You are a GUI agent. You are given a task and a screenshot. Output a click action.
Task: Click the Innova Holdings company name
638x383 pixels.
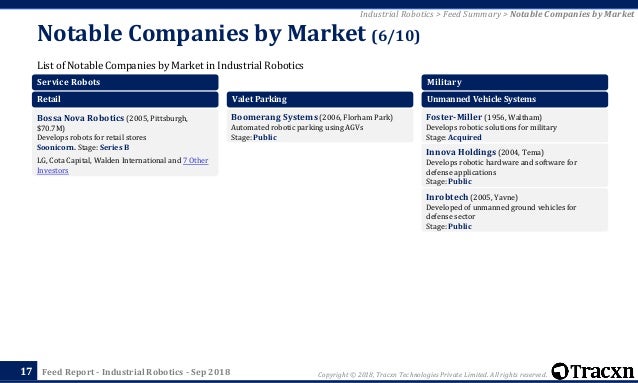coord(461,152)
